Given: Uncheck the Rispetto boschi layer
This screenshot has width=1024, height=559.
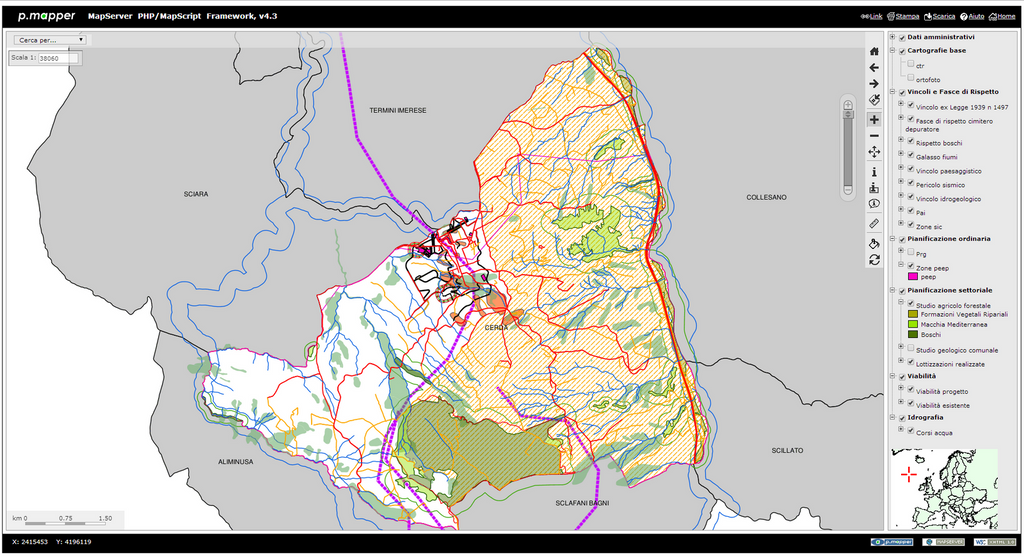Looking at the screenshot, I should point(910,142).
